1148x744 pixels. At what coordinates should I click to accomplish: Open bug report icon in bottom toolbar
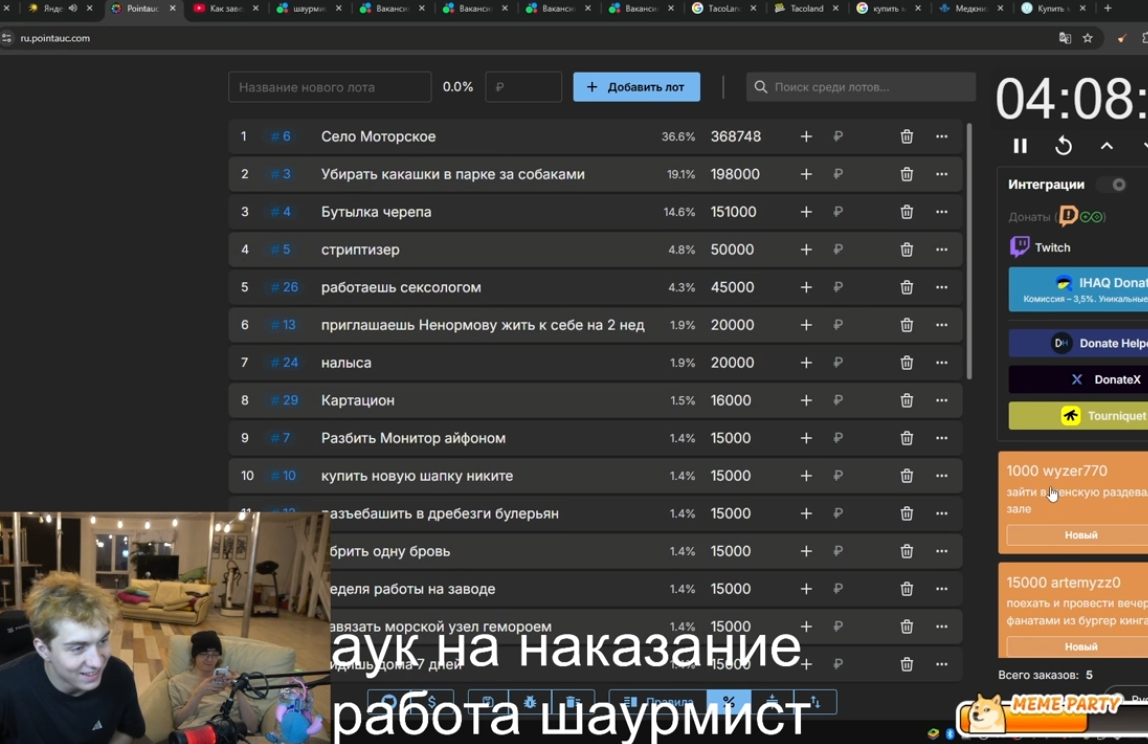[529, 702]
